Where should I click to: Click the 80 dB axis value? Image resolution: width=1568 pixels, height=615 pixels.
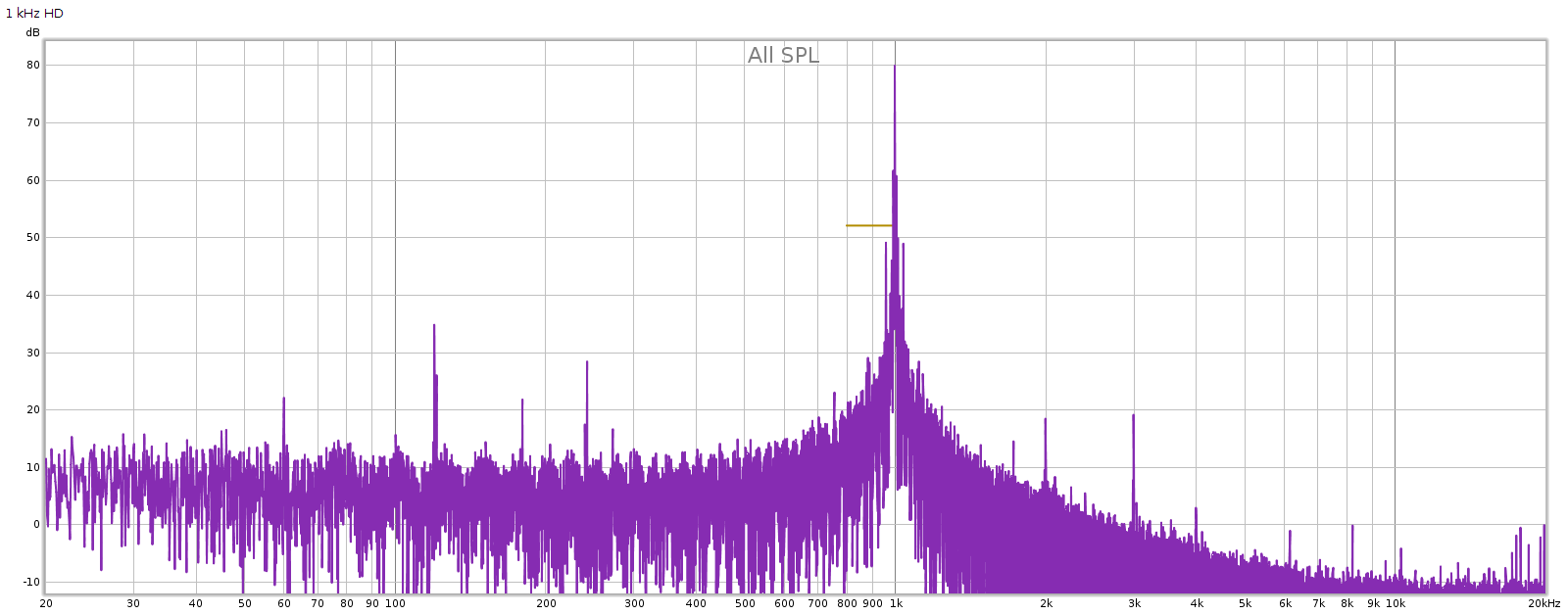click(33, 65)
